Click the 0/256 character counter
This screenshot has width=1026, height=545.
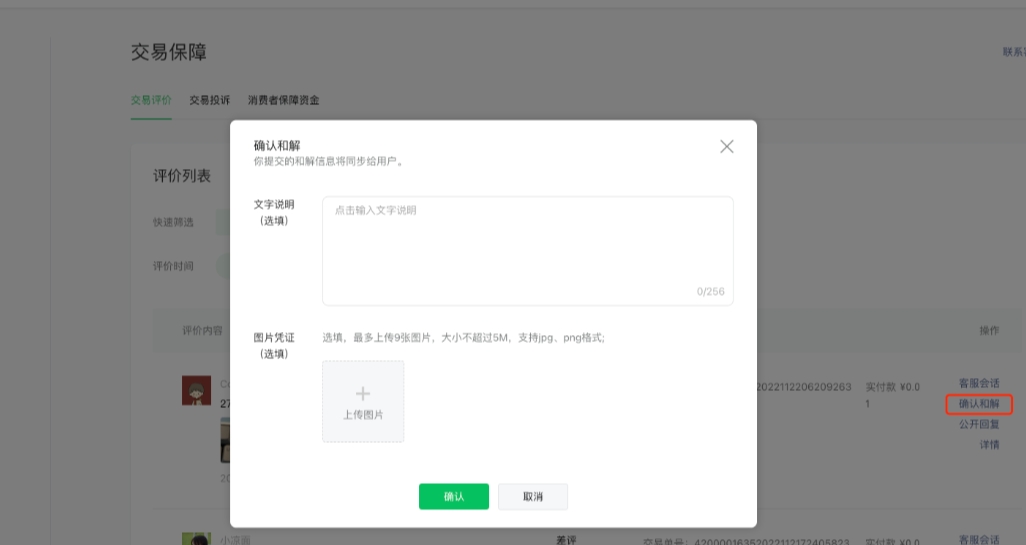click(x=711, y=292)
